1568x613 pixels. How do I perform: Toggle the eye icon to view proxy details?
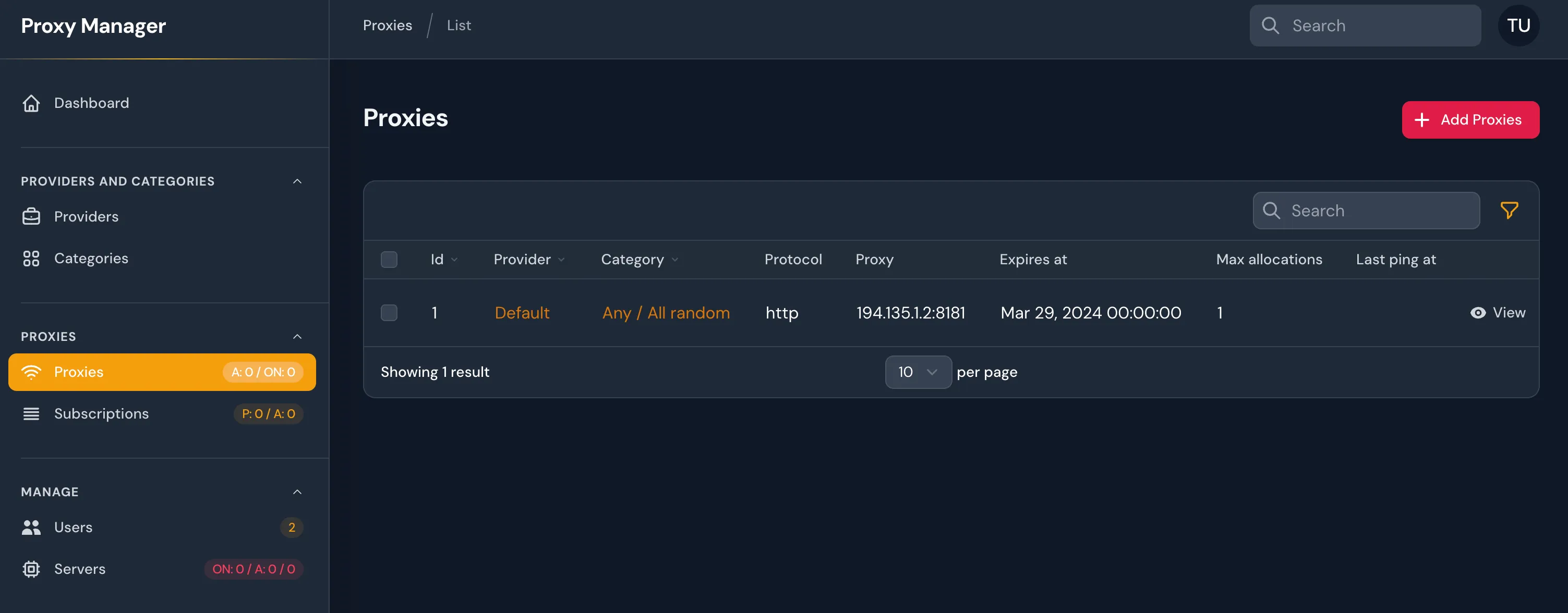[1478, 312]
